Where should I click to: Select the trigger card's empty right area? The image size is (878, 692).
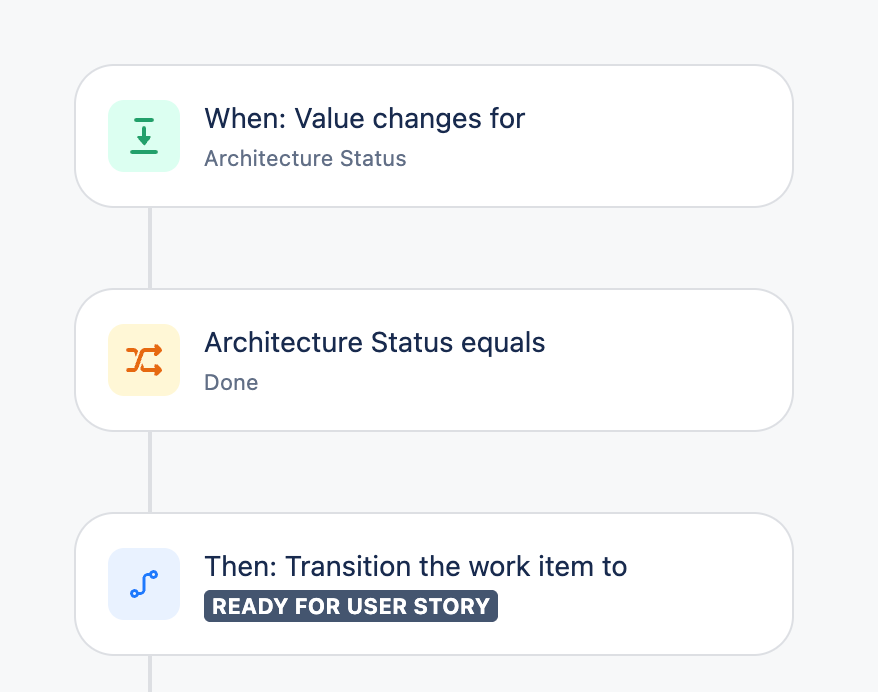(x=661, y=136)
